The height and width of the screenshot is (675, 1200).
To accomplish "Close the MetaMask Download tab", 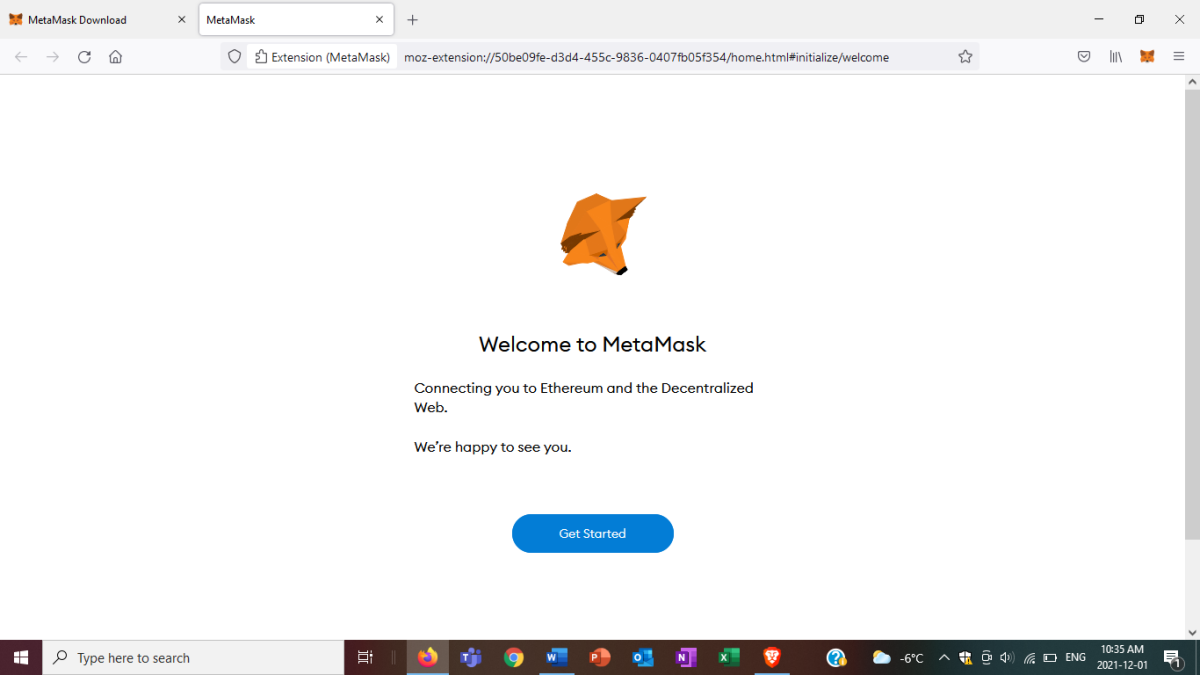I will click(x=181, y=20).
